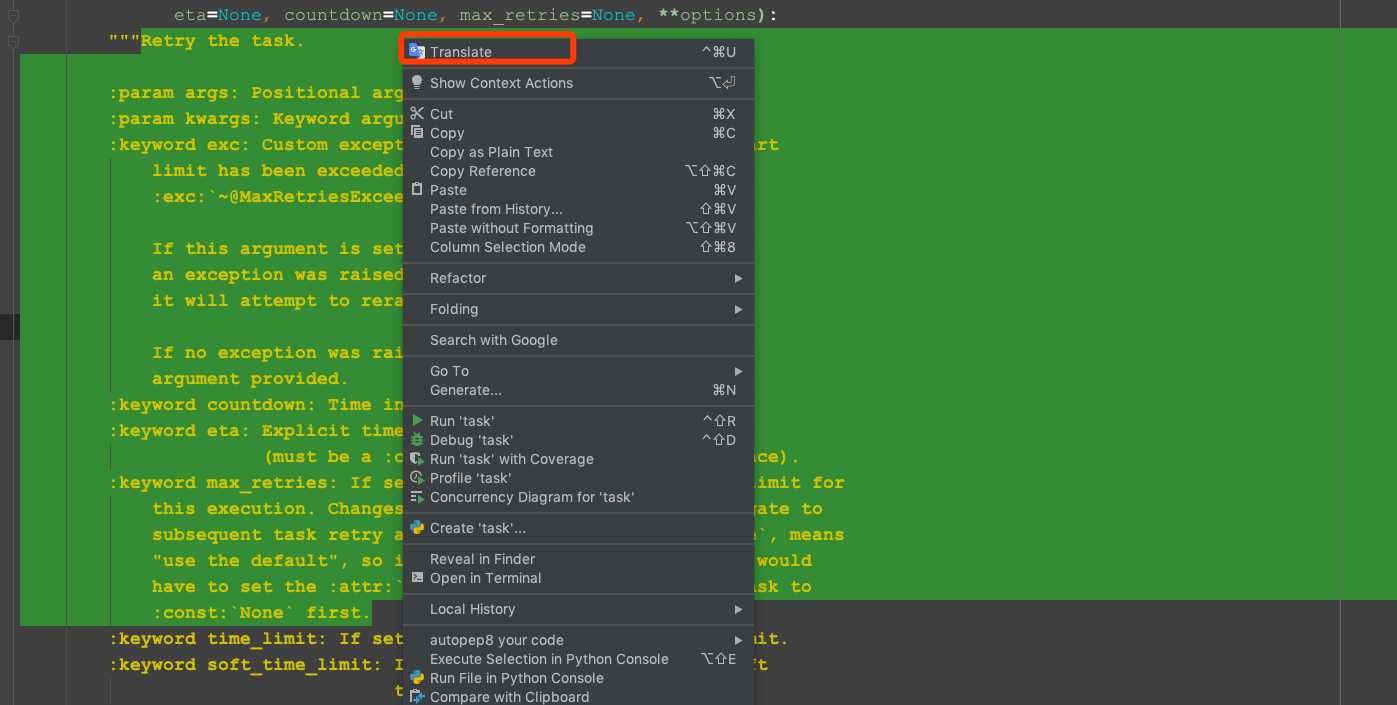Choose Generate... from the menu
1397x705 pixels.
coord(578,390)
